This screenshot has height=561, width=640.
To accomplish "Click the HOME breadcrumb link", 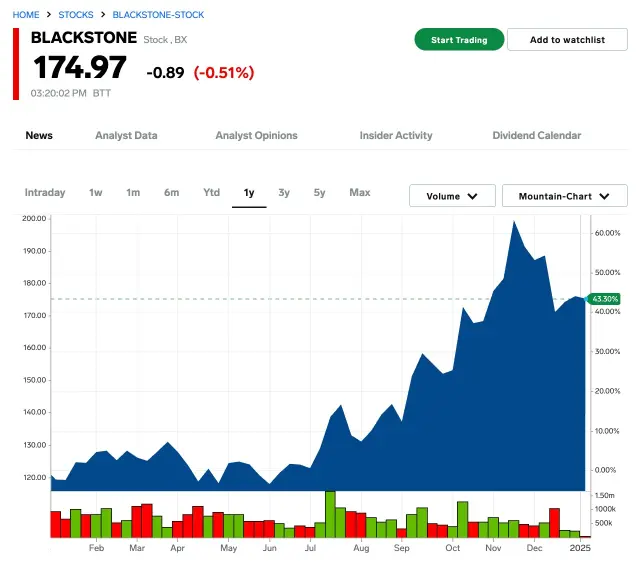I will pyautogui.click(x=26, y=15).
